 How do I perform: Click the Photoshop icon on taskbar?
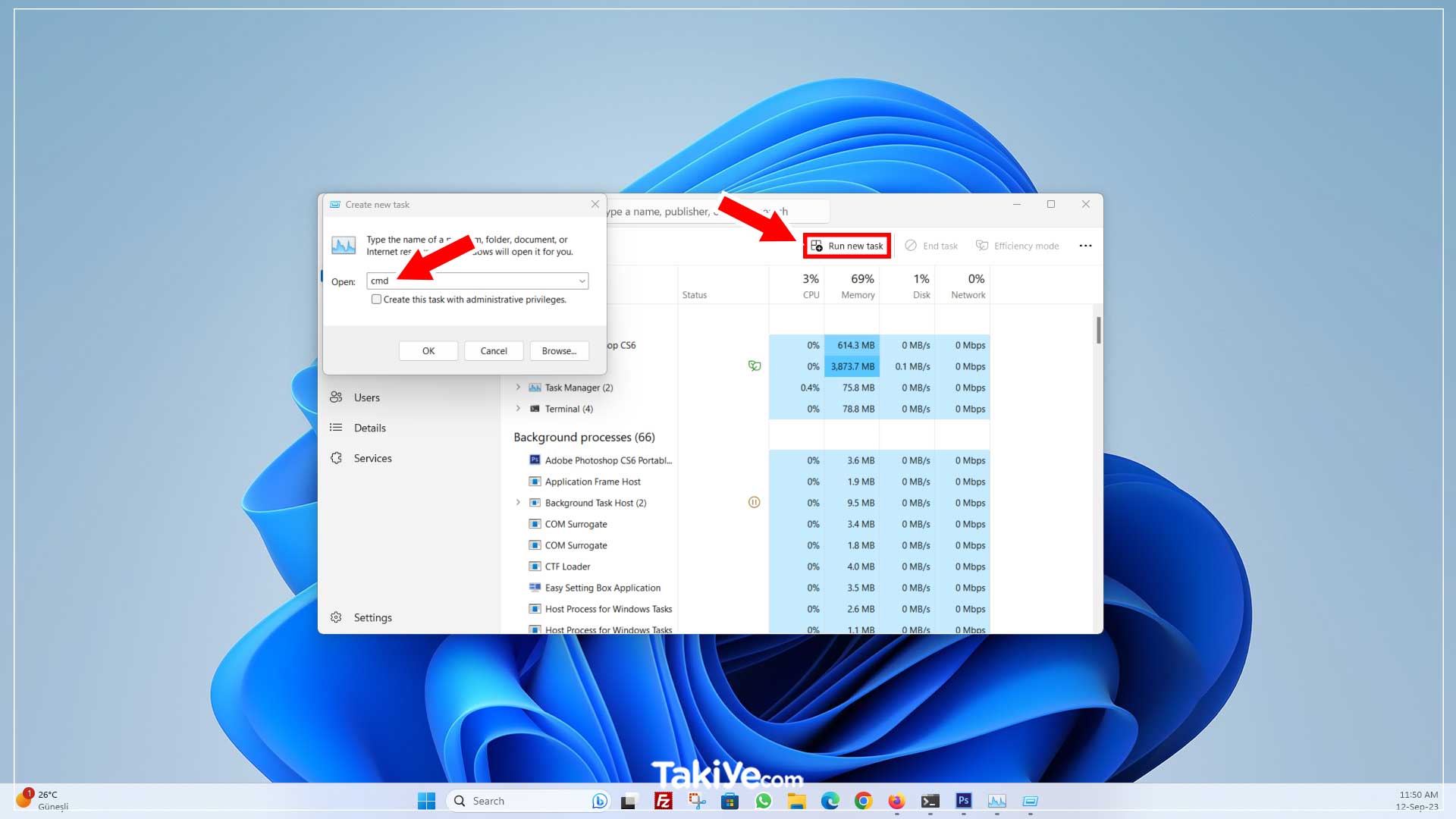[x=963, y=801]
